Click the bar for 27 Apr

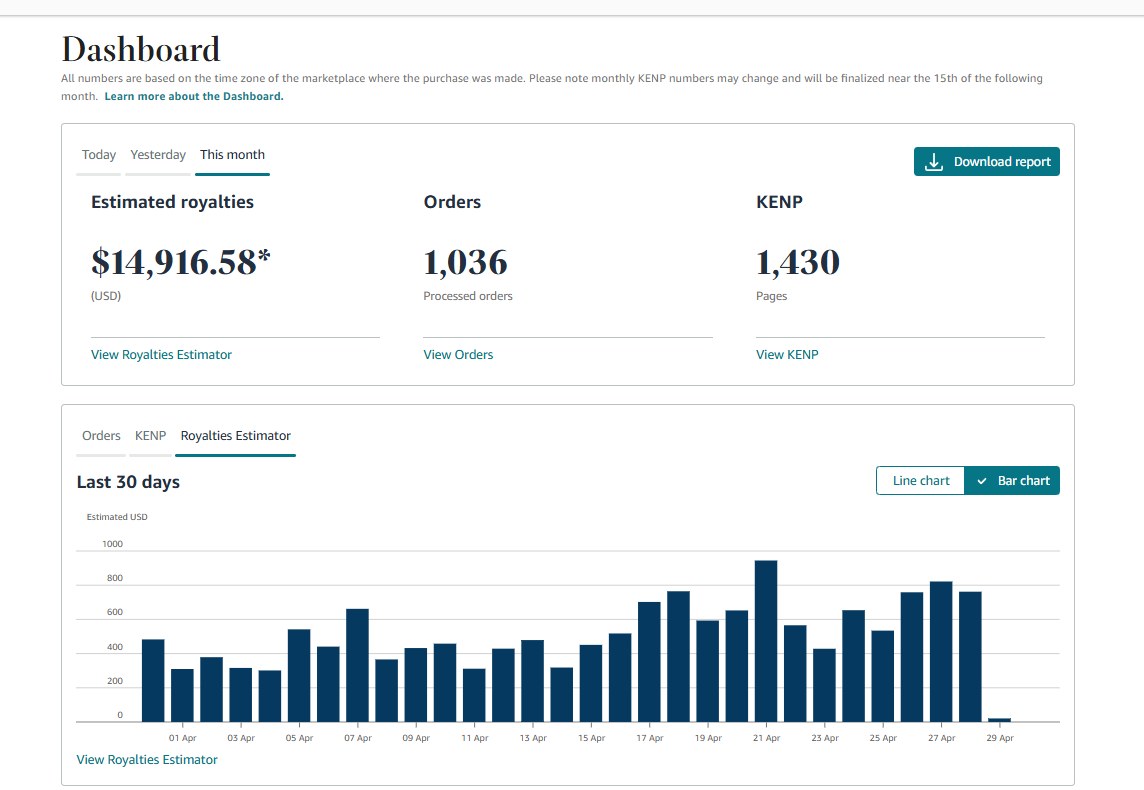(941, 651)
